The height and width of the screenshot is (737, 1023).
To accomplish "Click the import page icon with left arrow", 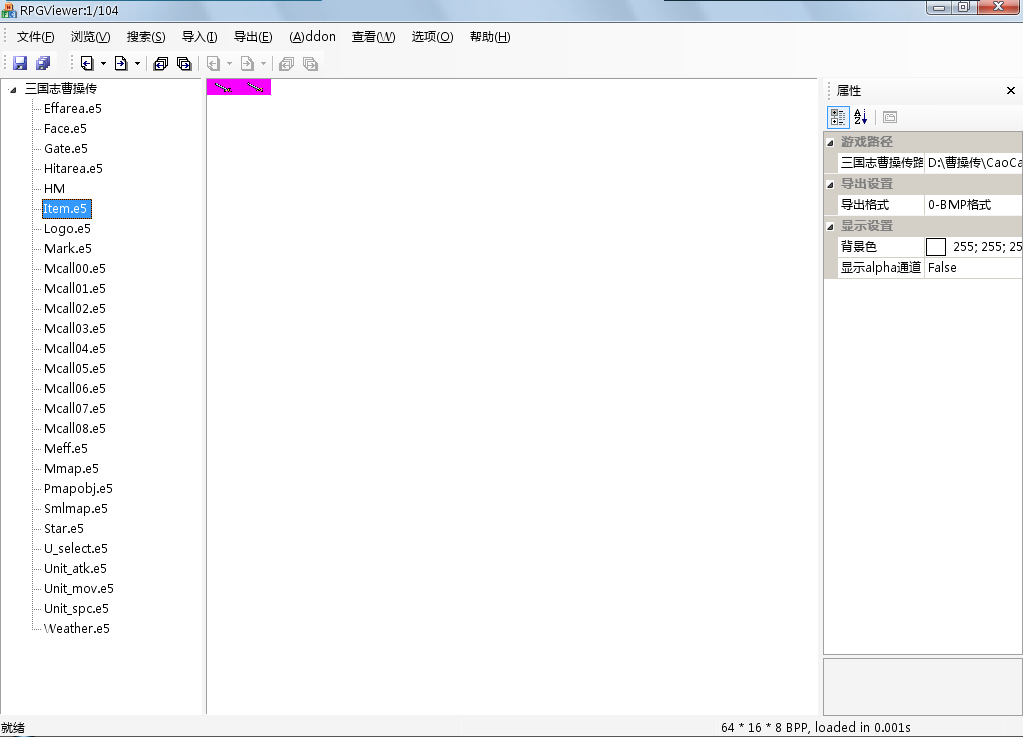I will point(87,63).
